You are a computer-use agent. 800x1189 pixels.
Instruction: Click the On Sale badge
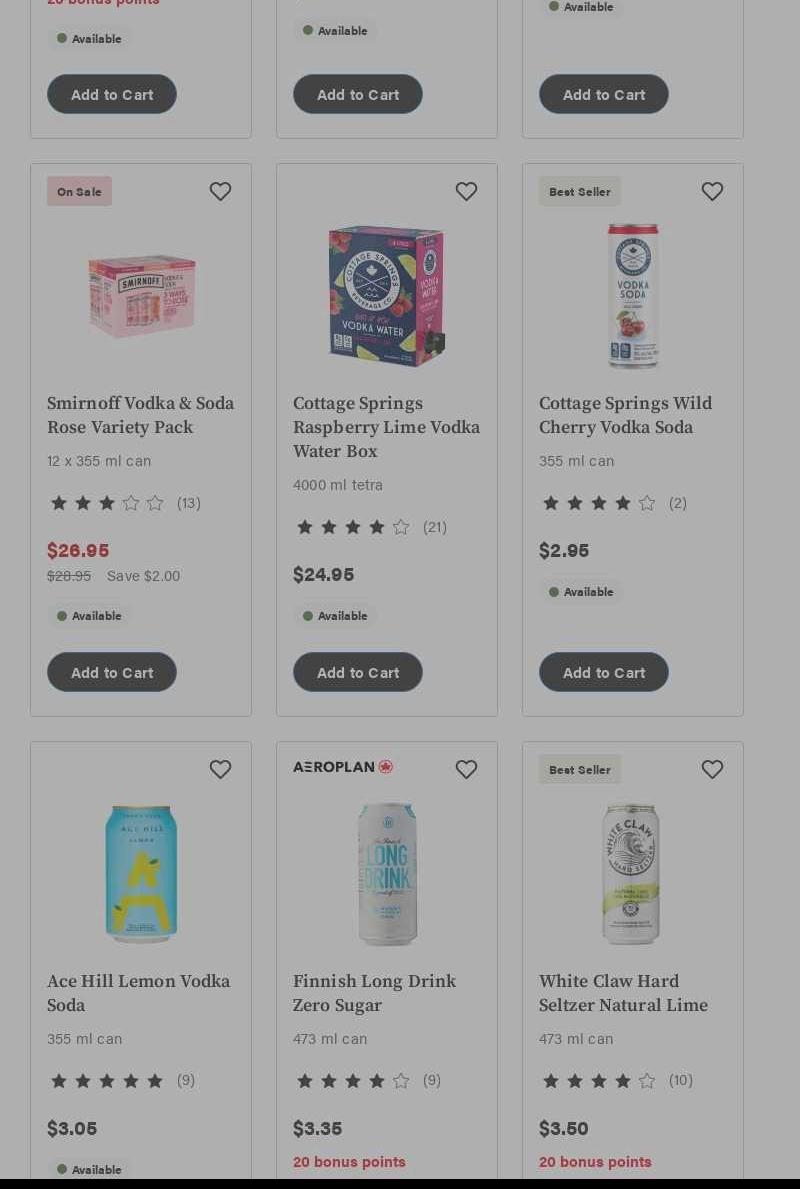80,191
